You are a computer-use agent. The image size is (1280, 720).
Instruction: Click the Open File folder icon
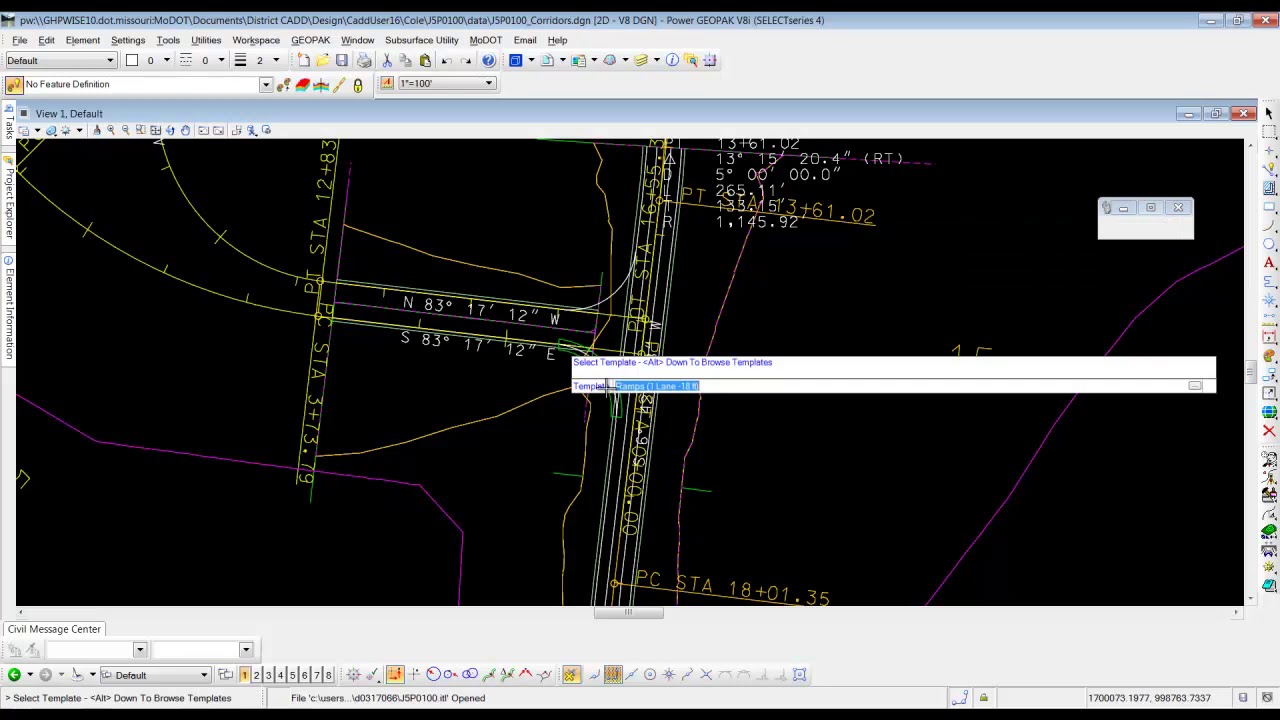click(322, 60)
